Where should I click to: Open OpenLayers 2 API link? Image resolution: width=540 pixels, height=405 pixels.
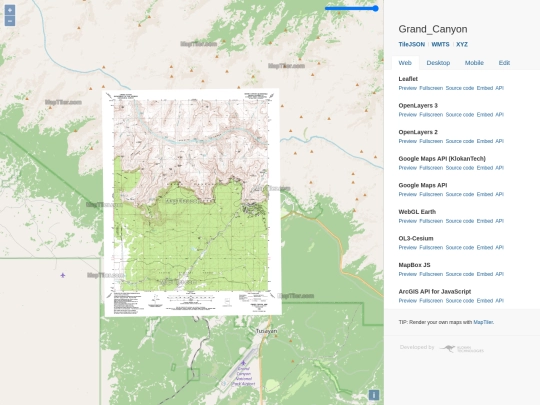pyautogui.click(x=499, y=141)
